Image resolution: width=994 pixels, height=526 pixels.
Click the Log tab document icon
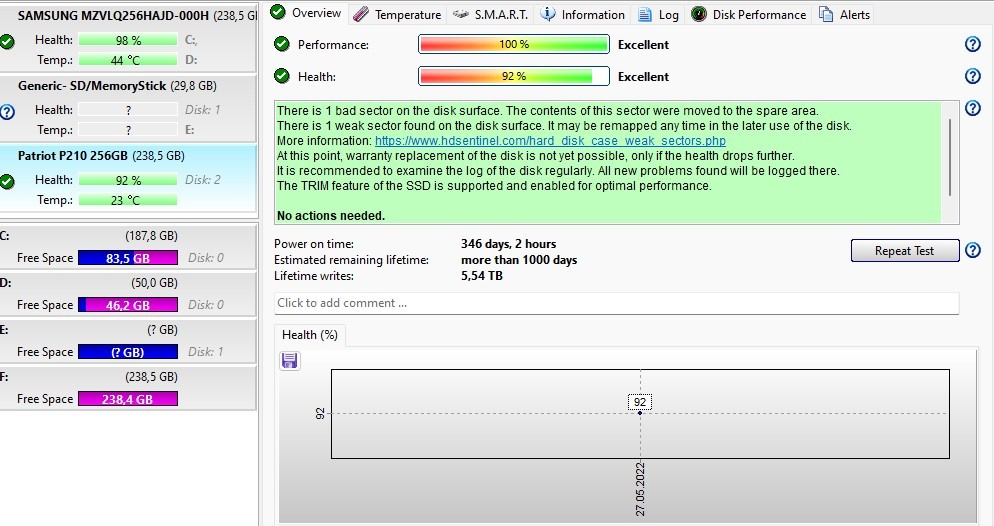coord(645,15)
